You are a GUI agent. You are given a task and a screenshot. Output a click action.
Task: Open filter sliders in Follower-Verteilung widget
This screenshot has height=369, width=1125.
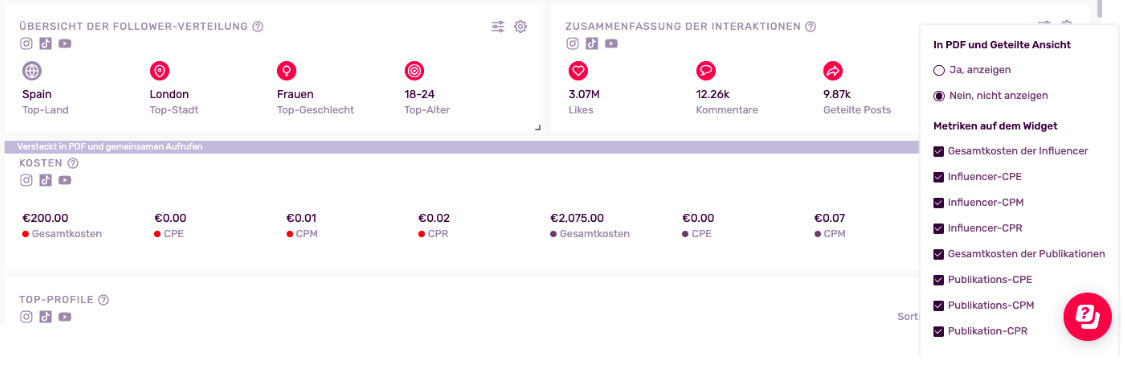click(x=498, y=27)
